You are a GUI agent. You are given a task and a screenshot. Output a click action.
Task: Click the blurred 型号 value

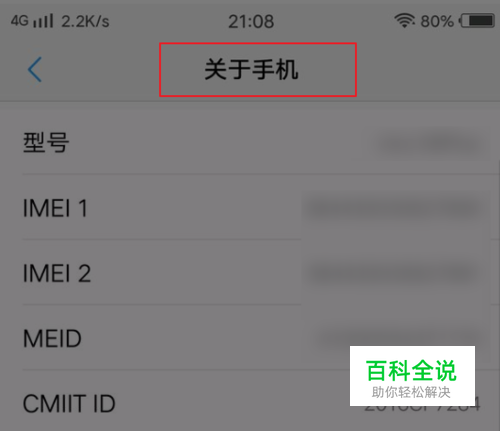(x=431, y=144)
